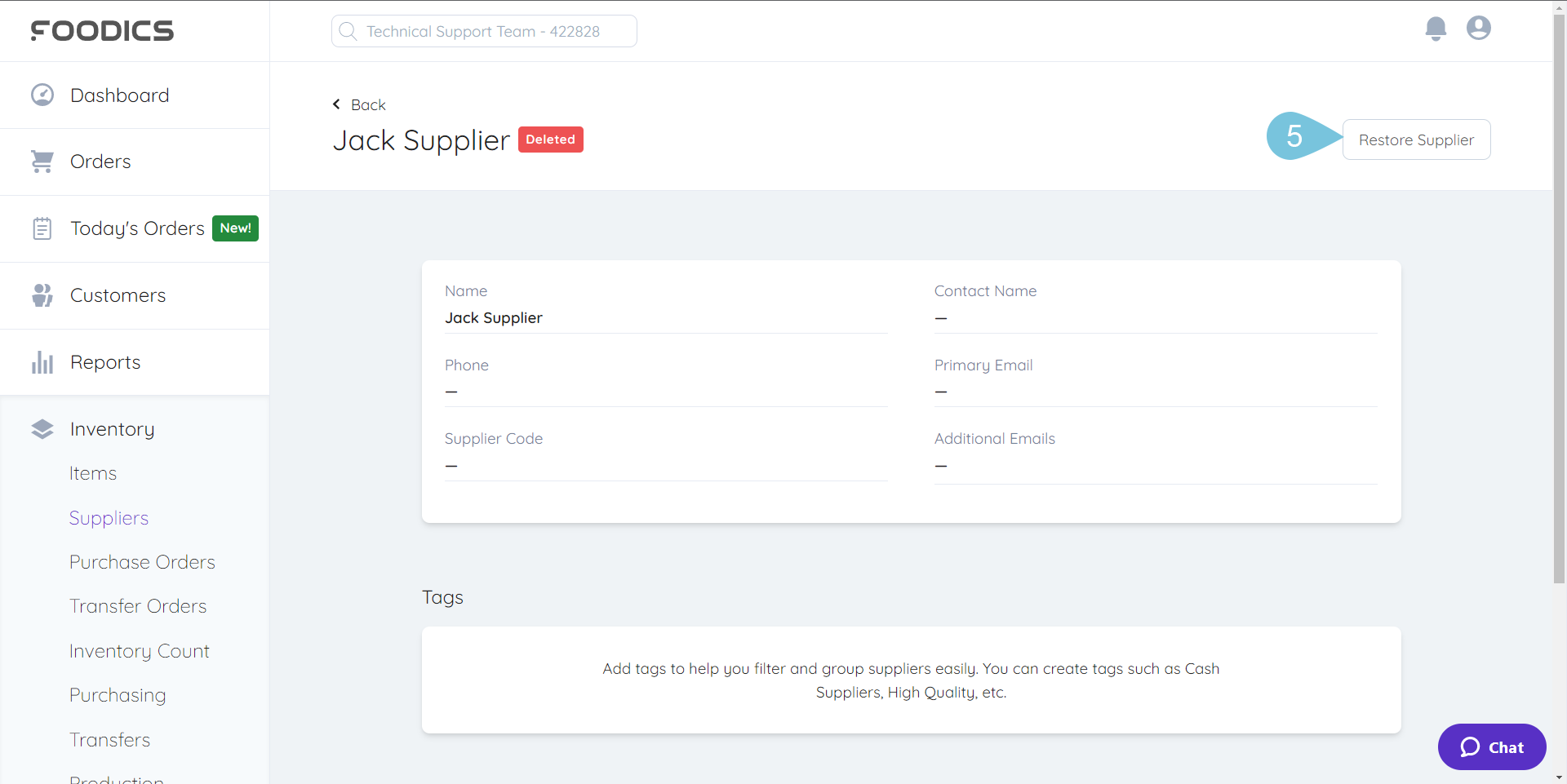Image resolution: width=1567 pixels, height=784 pixels.
Task: Select the Inventory layers icon
Action: click(42, 428)
